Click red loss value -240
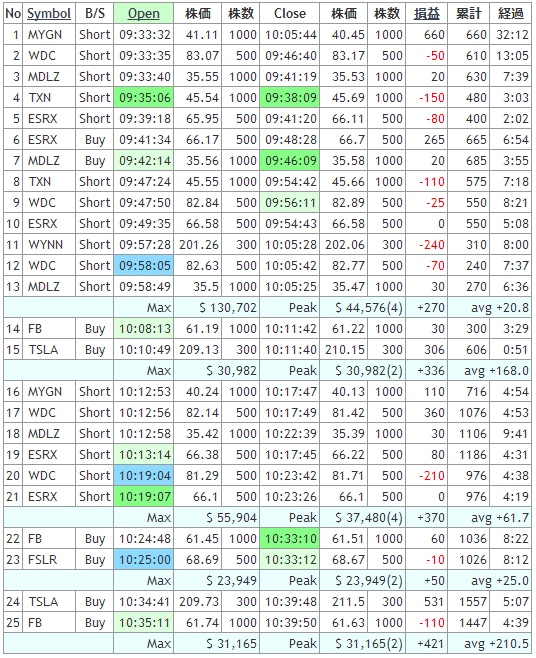 (431, 245)
